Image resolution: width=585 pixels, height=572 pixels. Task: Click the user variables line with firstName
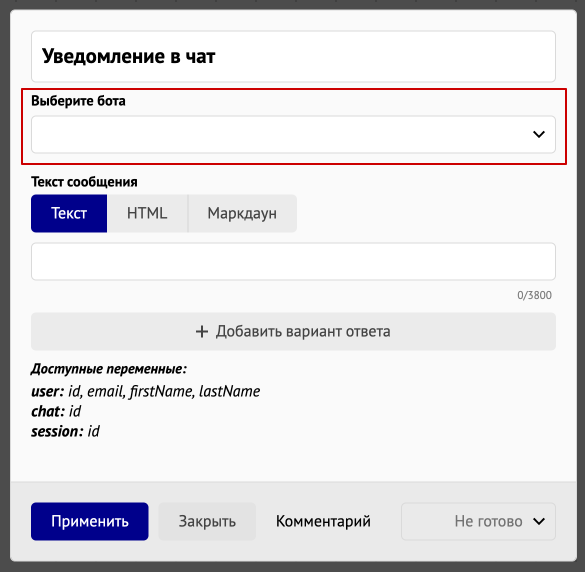[x=146, y=391]
